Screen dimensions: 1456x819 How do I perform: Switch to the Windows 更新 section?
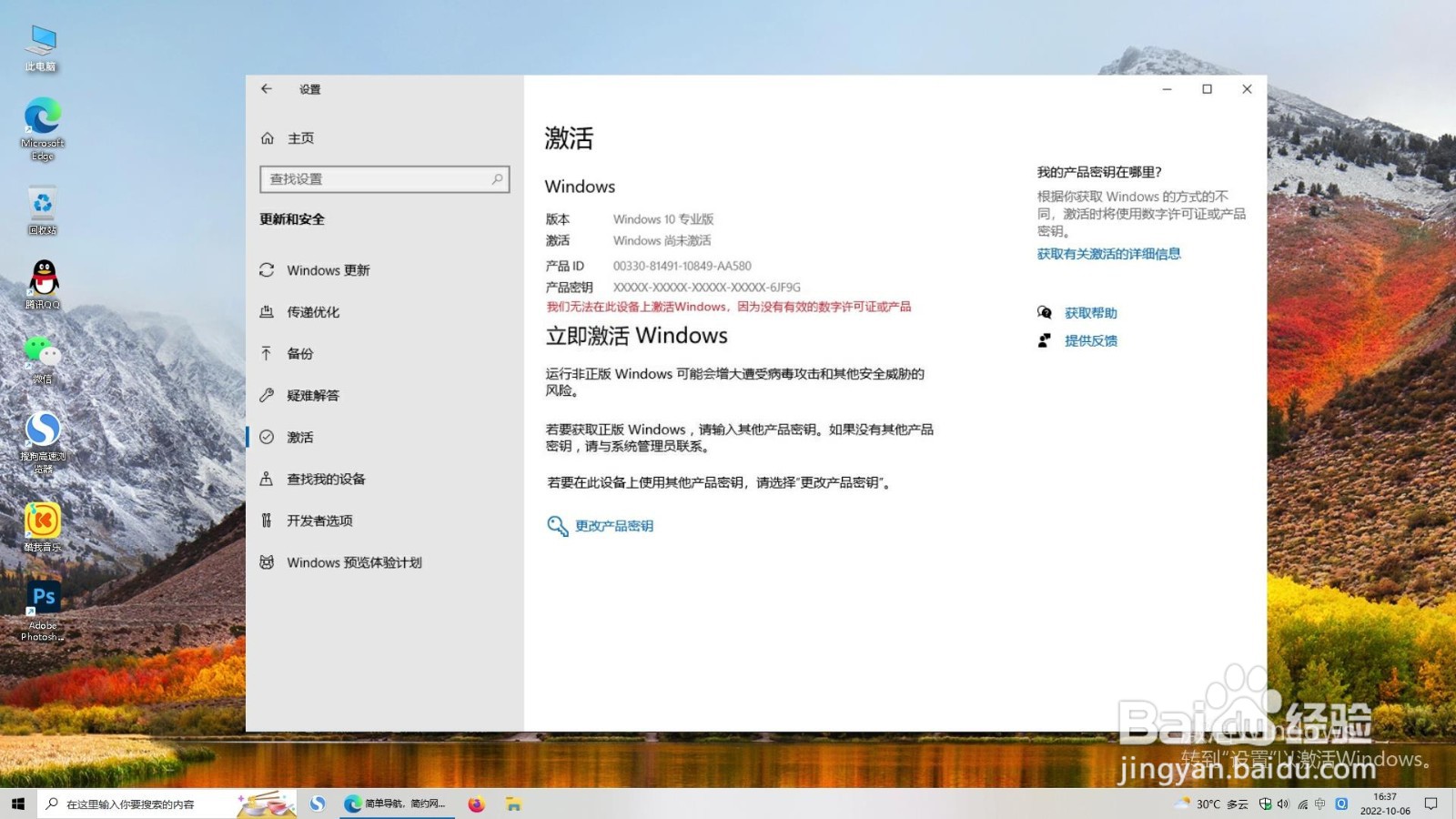pos(328,270)
